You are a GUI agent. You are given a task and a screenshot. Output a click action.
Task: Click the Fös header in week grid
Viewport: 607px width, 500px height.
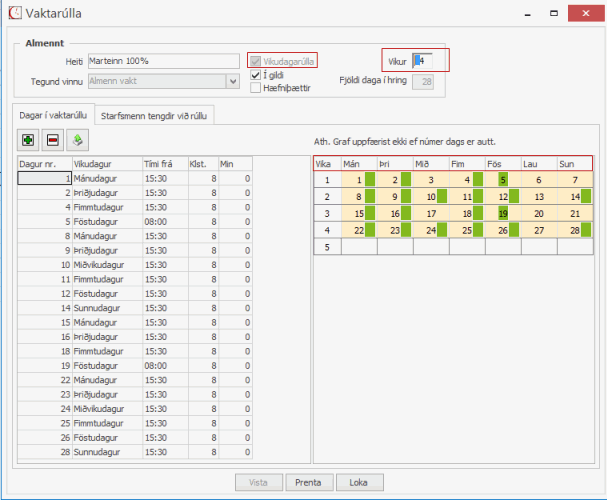click(503, 164)
